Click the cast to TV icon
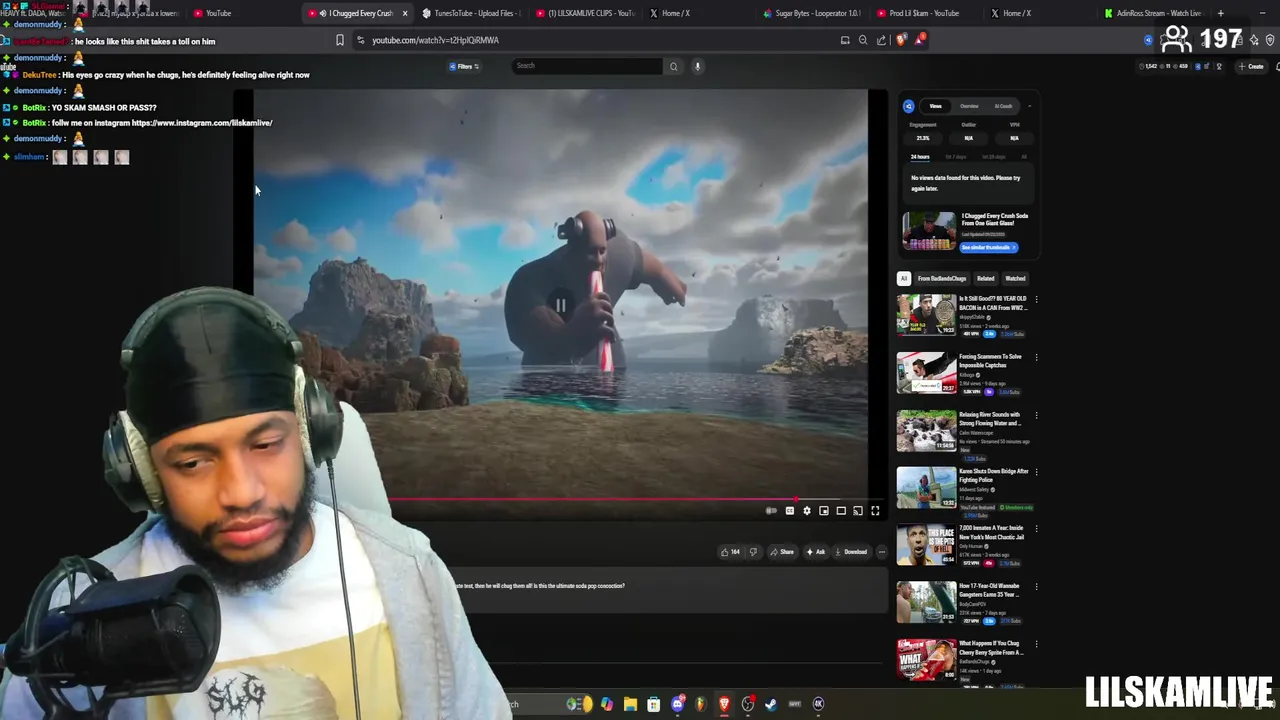The height and width of the screenshot is (720, 1280). [x=858, y=511]
